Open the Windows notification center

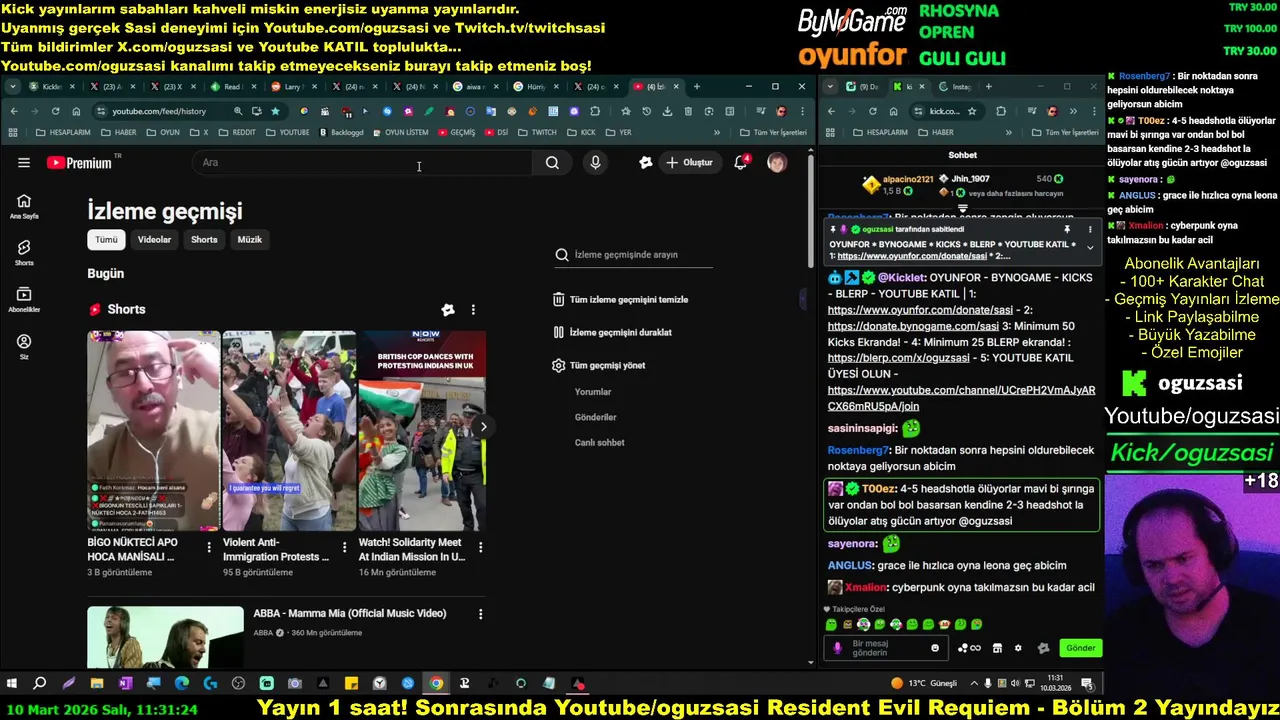1087,684
